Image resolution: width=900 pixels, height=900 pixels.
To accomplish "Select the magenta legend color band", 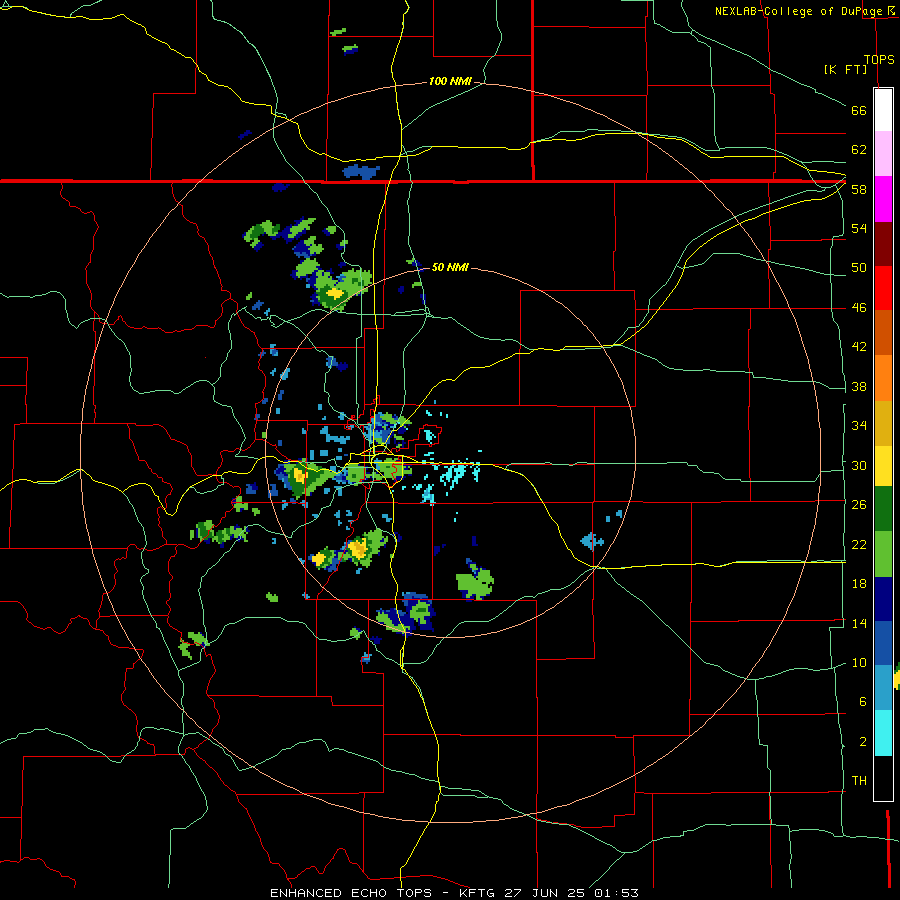I will pyautogui.click(x=883, y=199).
